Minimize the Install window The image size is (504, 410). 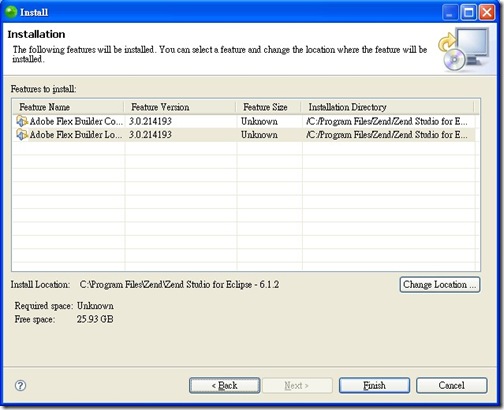pos(450,13)
